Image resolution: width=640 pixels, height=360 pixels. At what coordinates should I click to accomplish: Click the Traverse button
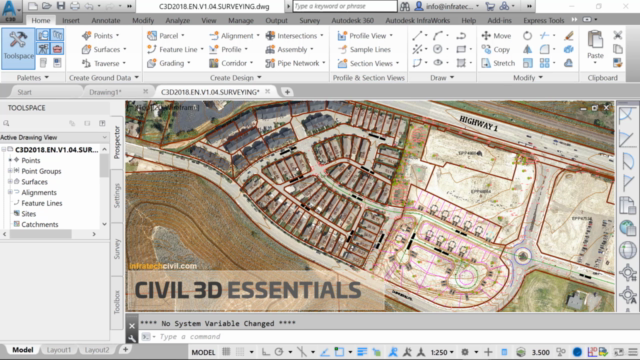click(104, 63)
